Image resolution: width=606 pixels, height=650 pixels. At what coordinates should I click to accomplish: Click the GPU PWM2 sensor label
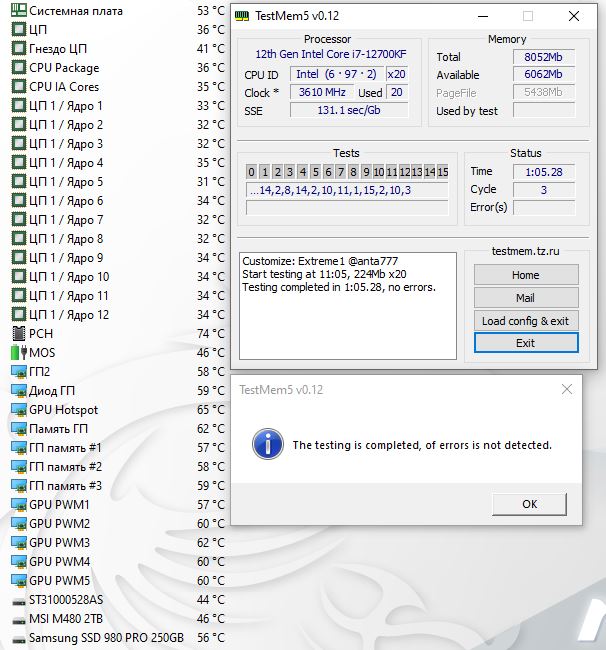[x=59, y=524]
